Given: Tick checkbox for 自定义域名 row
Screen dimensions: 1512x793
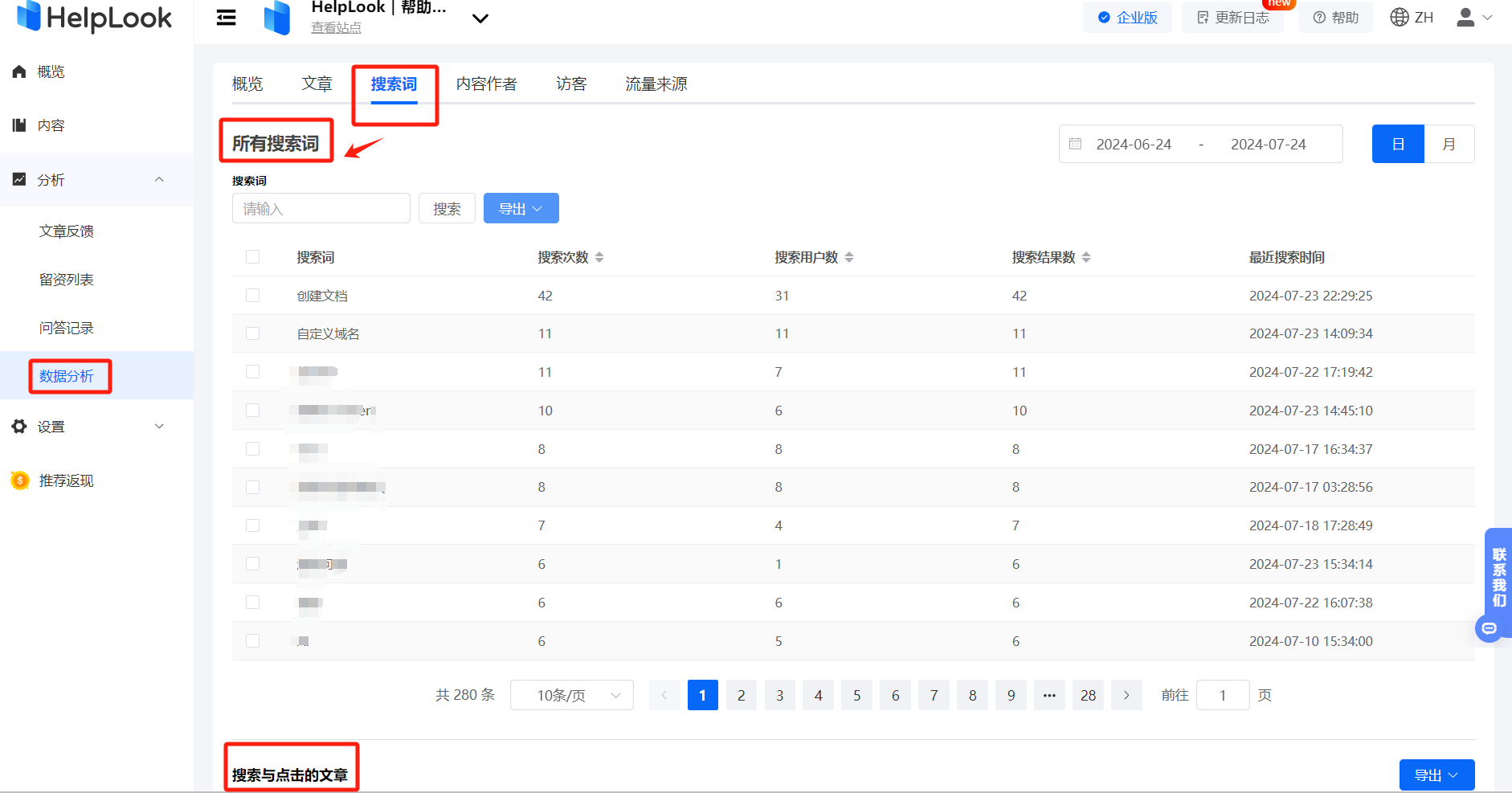Looking at the screenshot, I should pos(253,333).
